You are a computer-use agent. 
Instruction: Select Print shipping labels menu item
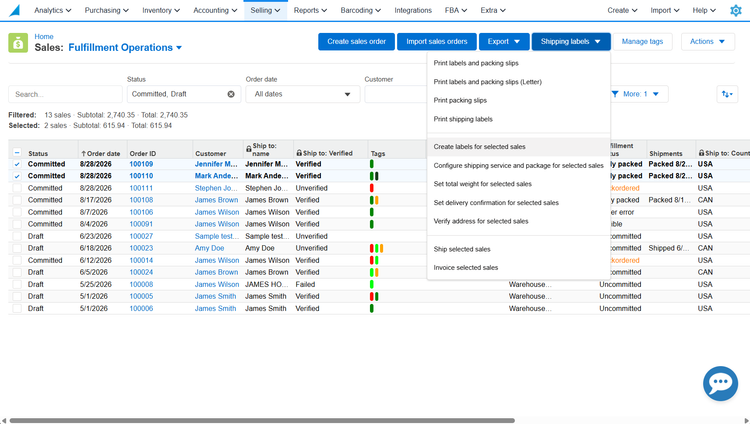[x=463, y=119]
